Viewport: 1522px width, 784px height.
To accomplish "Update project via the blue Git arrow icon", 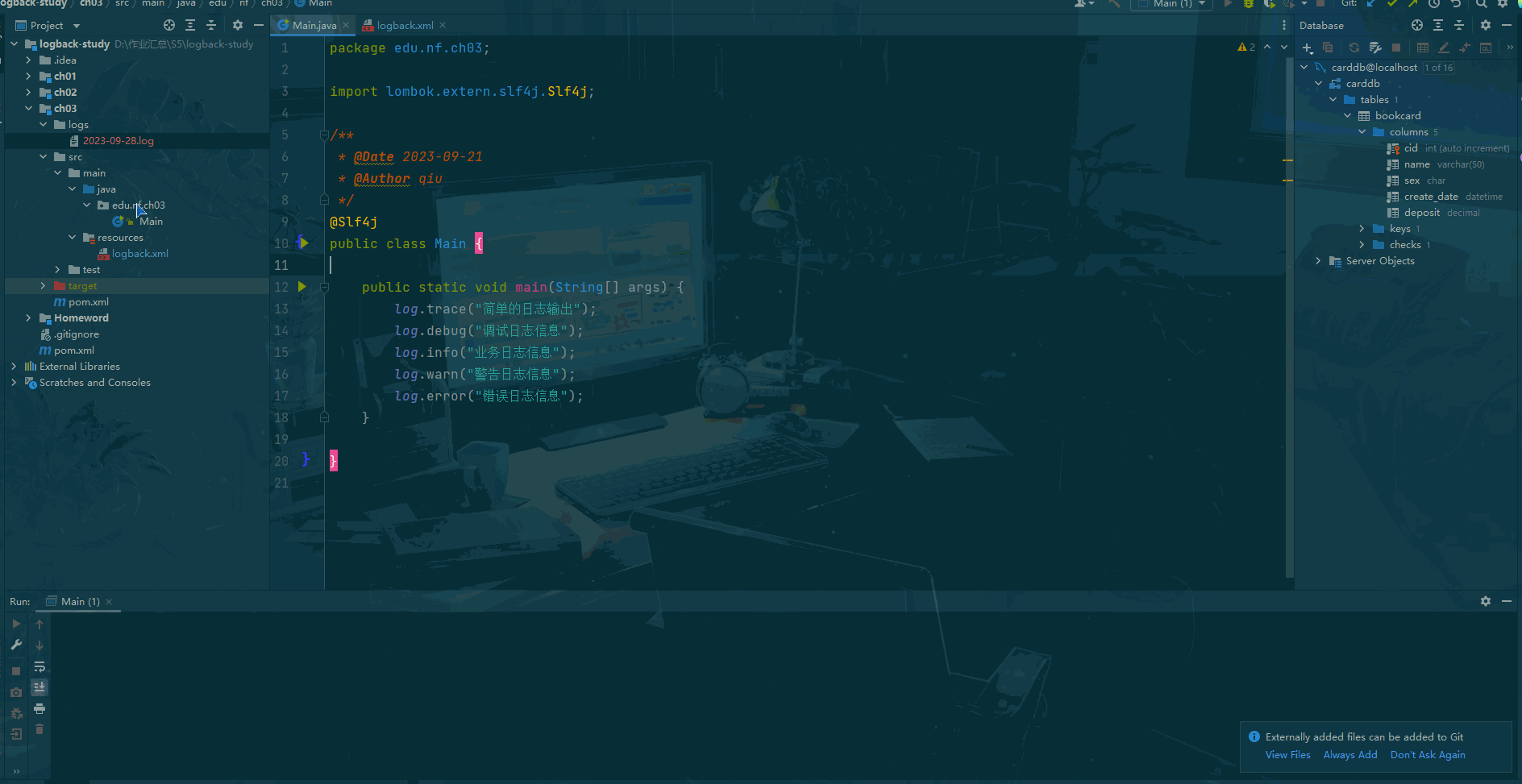I will (x=1370, y=4).
